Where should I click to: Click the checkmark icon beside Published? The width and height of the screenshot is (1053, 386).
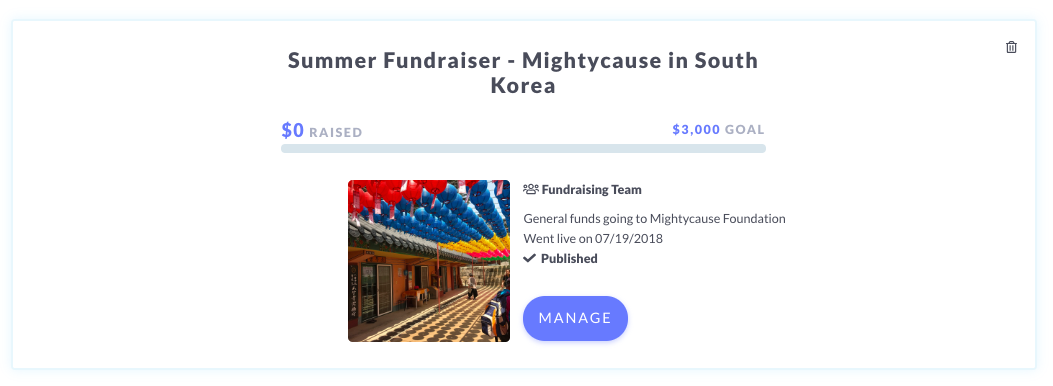(x=530, y=258)
